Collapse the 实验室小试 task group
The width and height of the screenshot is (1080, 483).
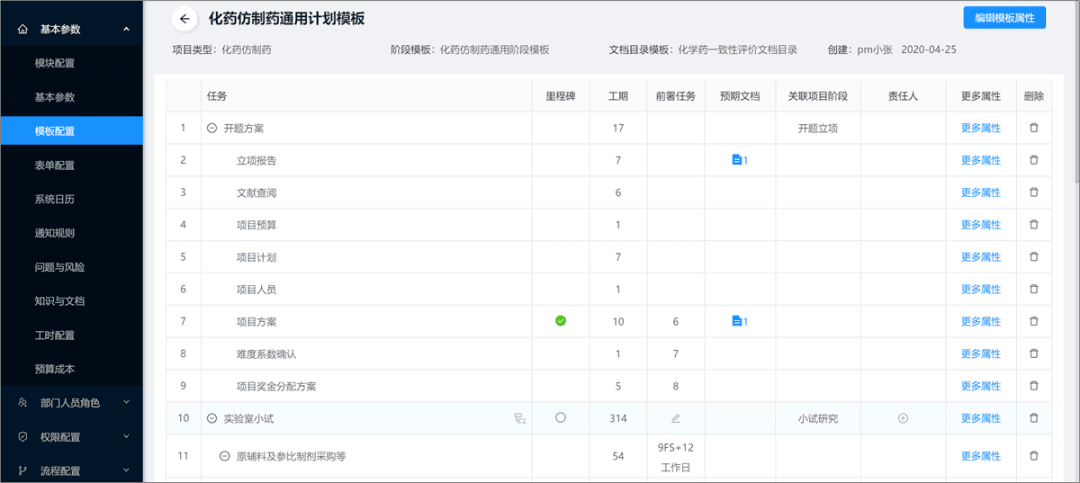(212, 418)
